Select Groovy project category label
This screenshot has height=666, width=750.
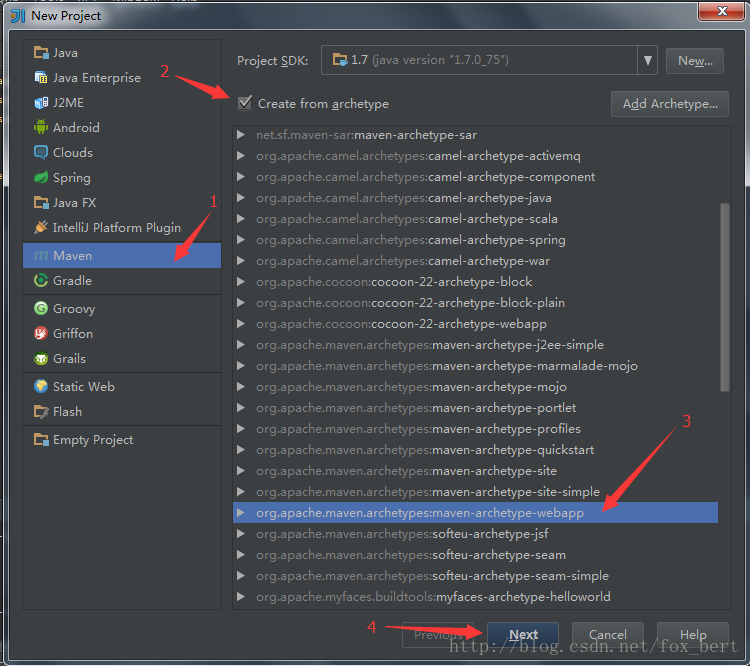(74, 309)
